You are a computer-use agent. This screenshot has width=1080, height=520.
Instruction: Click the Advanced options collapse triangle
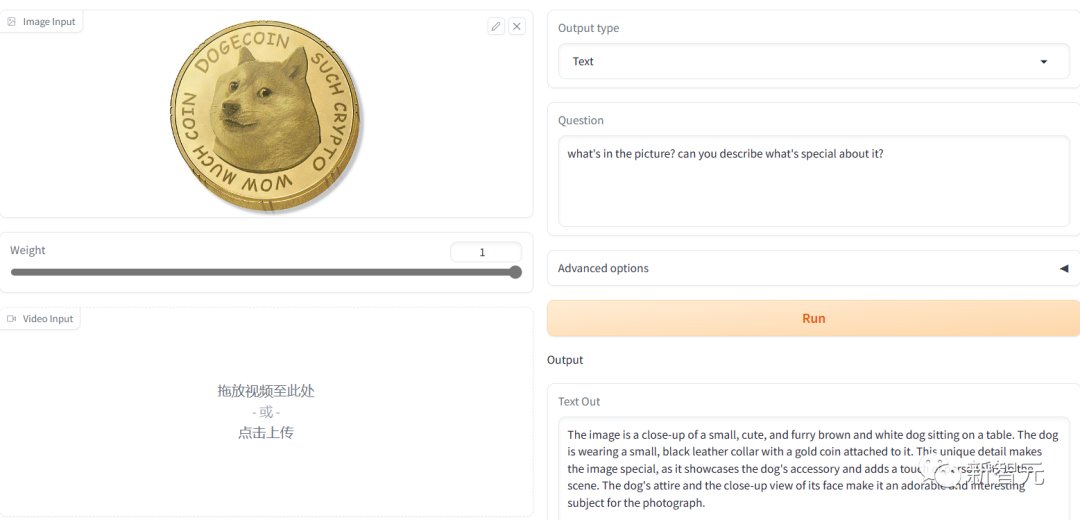(1063, 268)
